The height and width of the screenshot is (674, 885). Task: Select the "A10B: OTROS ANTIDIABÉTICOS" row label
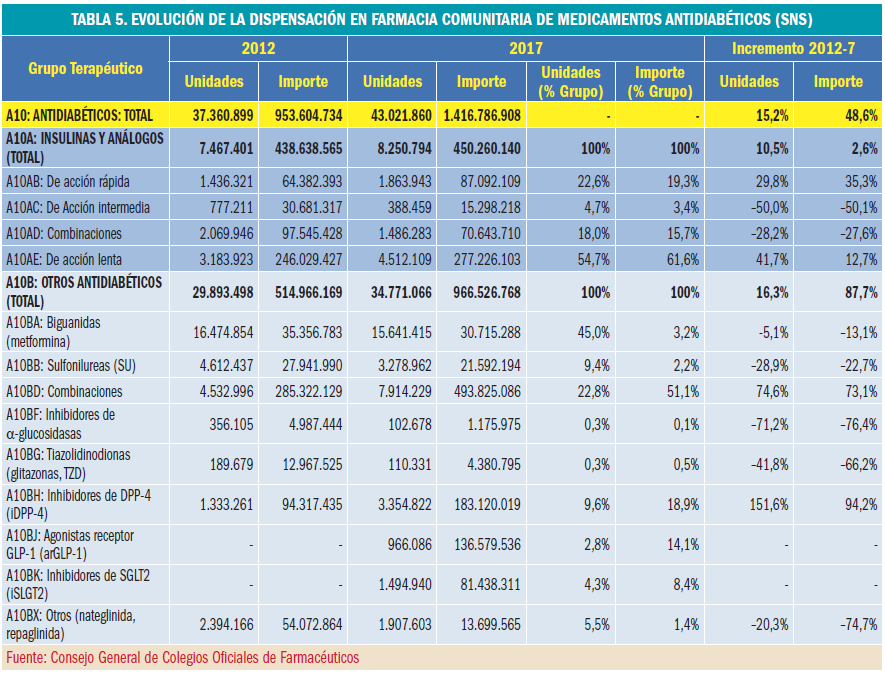pyautogui.click(x=84, y=291)
